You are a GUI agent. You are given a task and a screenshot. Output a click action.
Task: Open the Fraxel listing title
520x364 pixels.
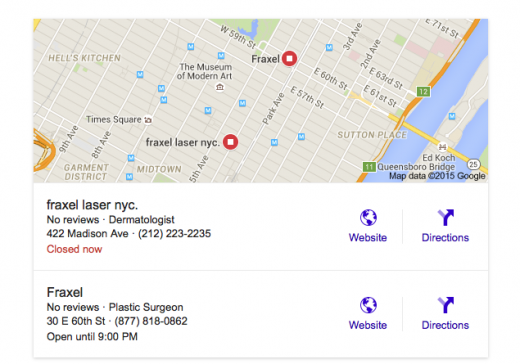click(x=65, y=292)
